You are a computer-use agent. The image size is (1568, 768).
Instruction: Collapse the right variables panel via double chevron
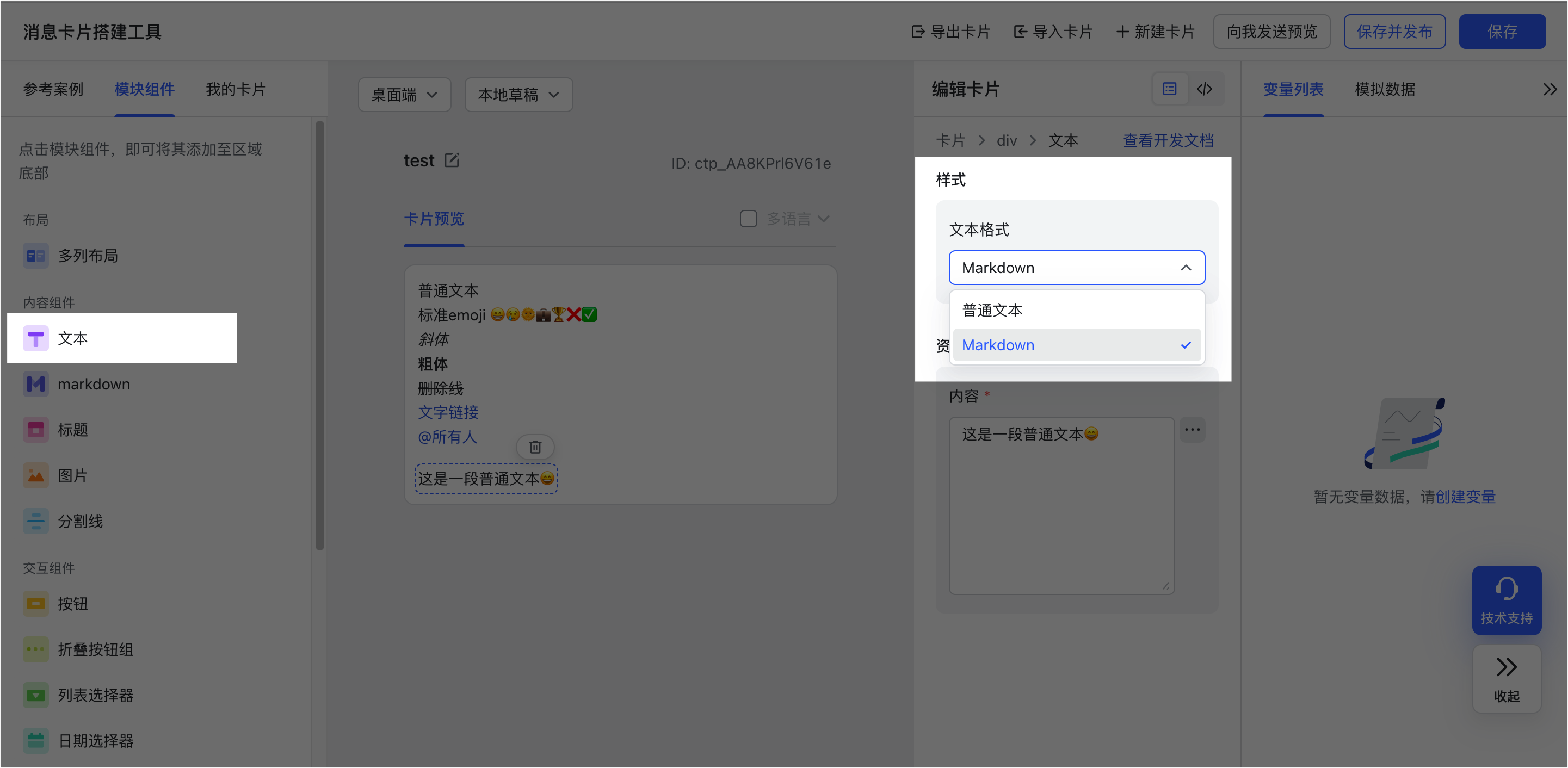point(1550,89)
